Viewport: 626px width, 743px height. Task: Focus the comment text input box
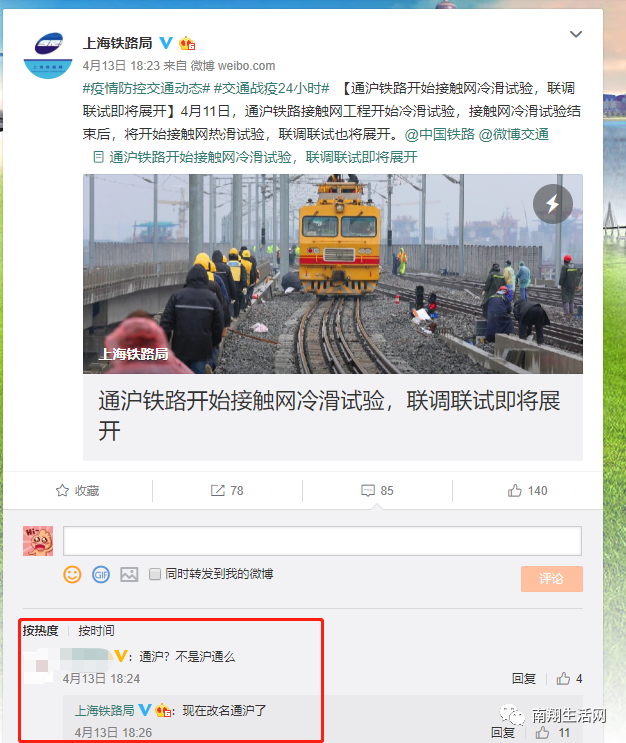pos(322,540)
